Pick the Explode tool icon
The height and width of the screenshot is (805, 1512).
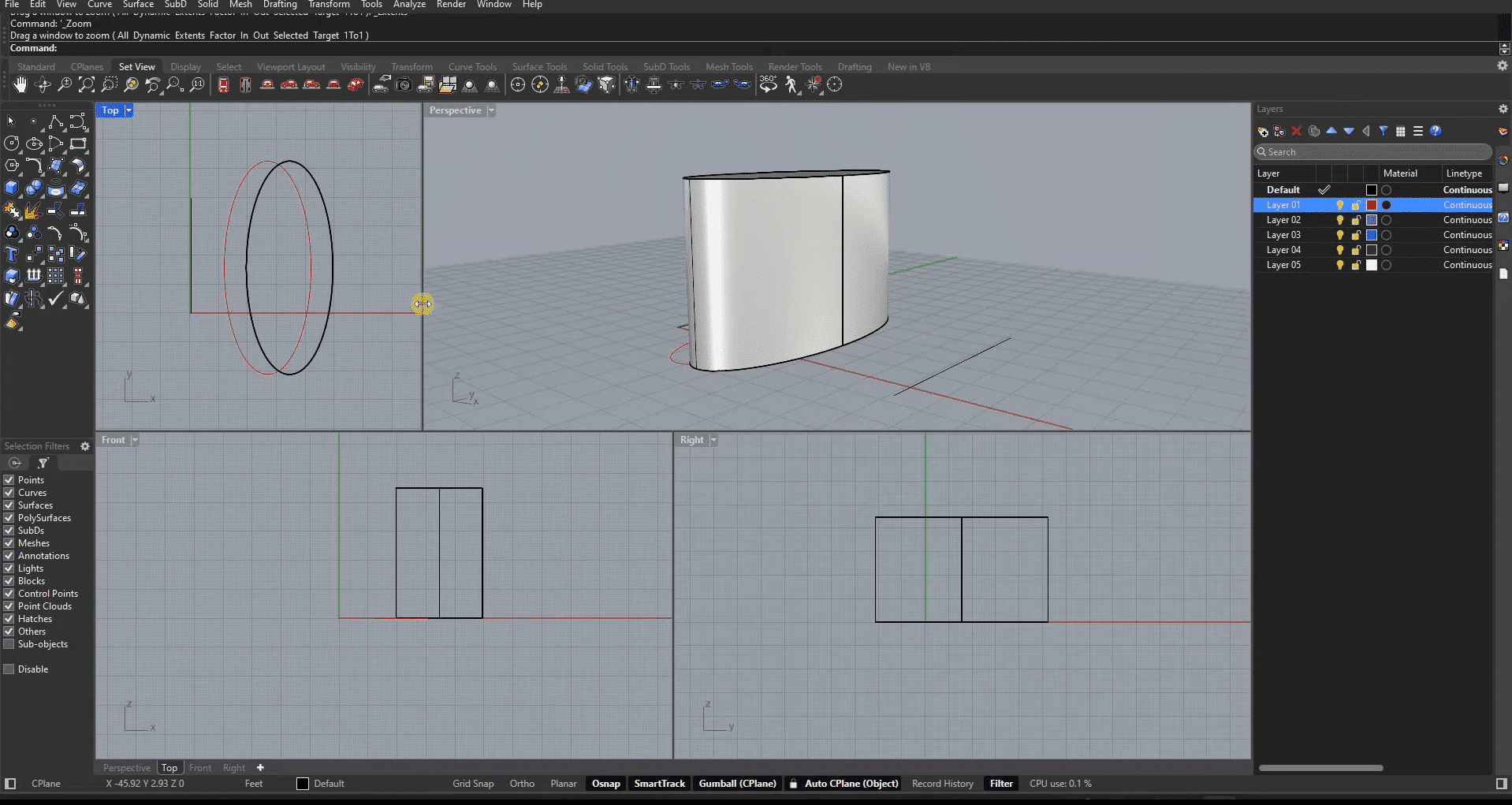pos(32,211)
